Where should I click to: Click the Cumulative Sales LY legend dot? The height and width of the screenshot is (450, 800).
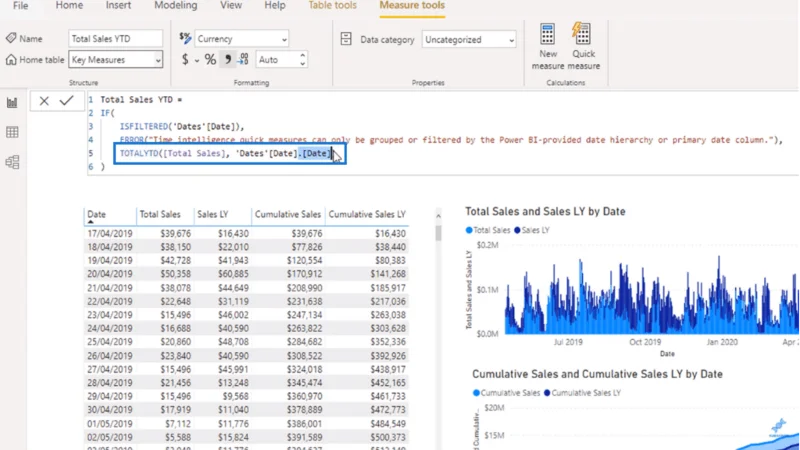pos(547,393)
